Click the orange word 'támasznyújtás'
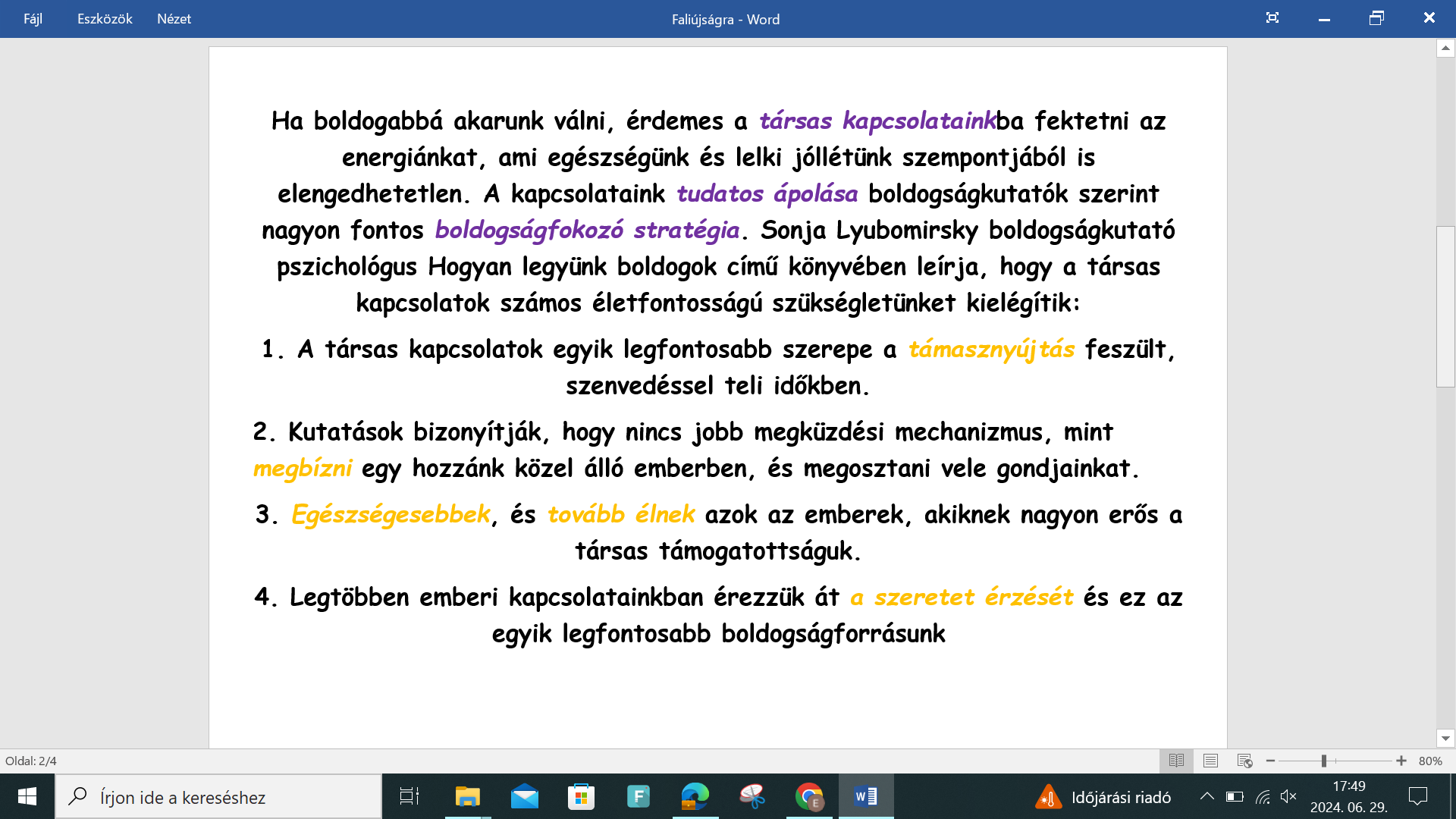This screenshot has width=1456, height=819. click(x=992, y=349)
